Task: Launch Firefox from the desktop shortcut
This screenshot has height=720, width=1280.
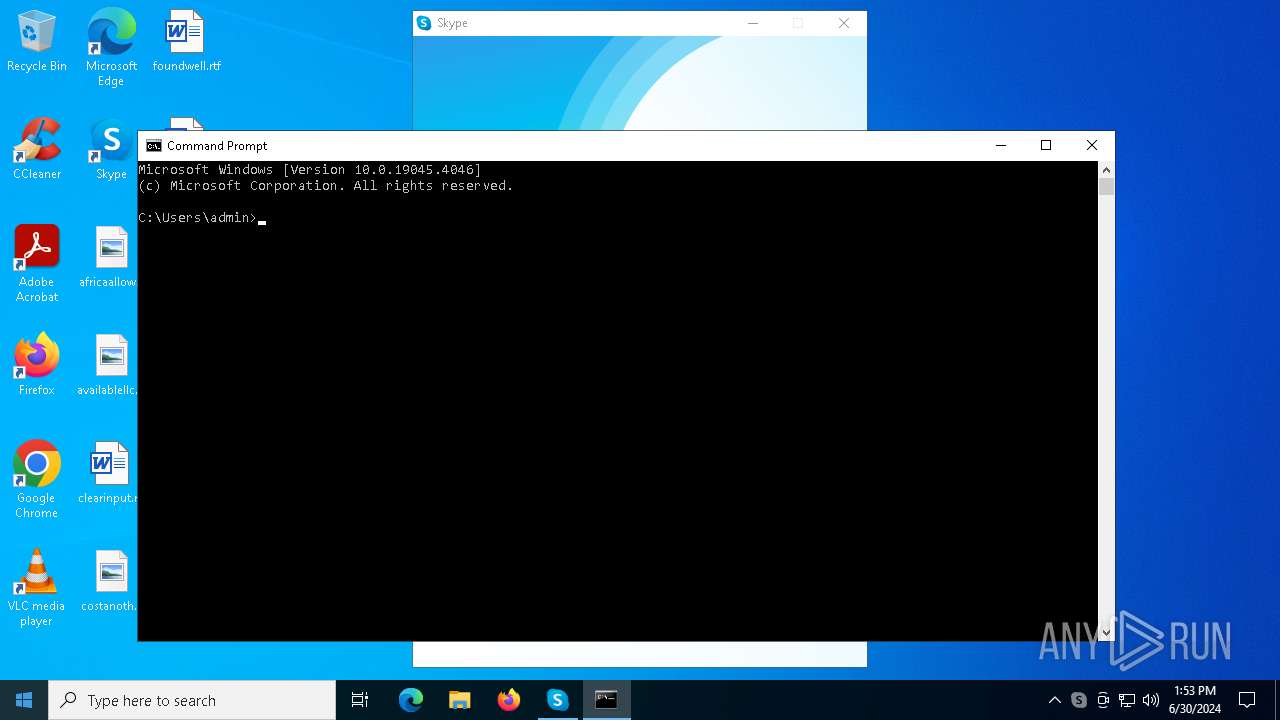Action: coord(37,365)
